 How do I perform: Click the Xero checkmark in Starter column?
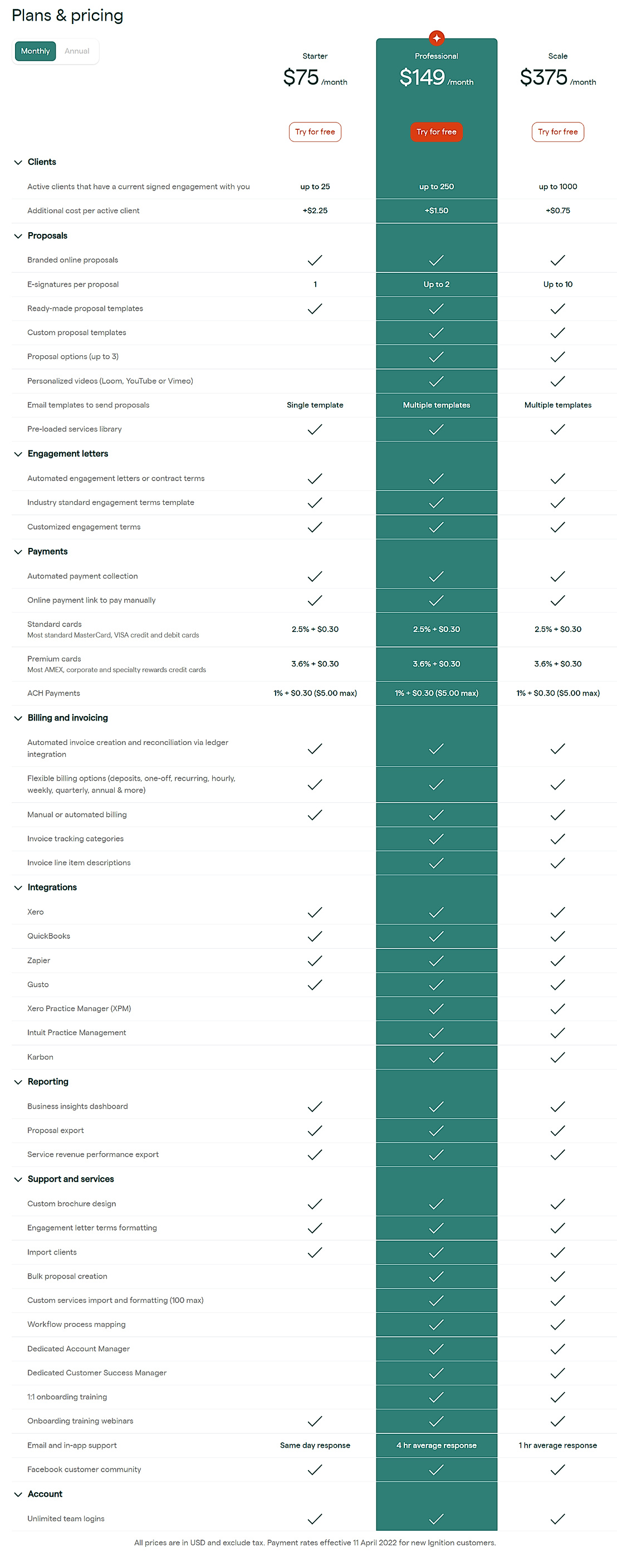315,912
